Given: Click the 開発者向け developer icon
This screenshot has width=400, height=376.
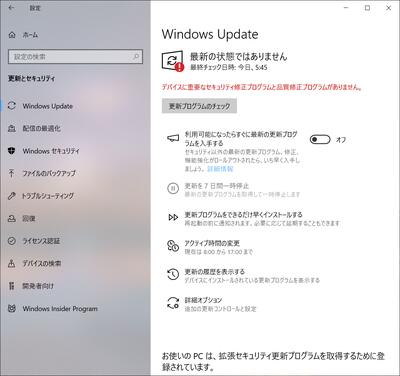Looking at the screenshot, I should (x=12, y=286).
